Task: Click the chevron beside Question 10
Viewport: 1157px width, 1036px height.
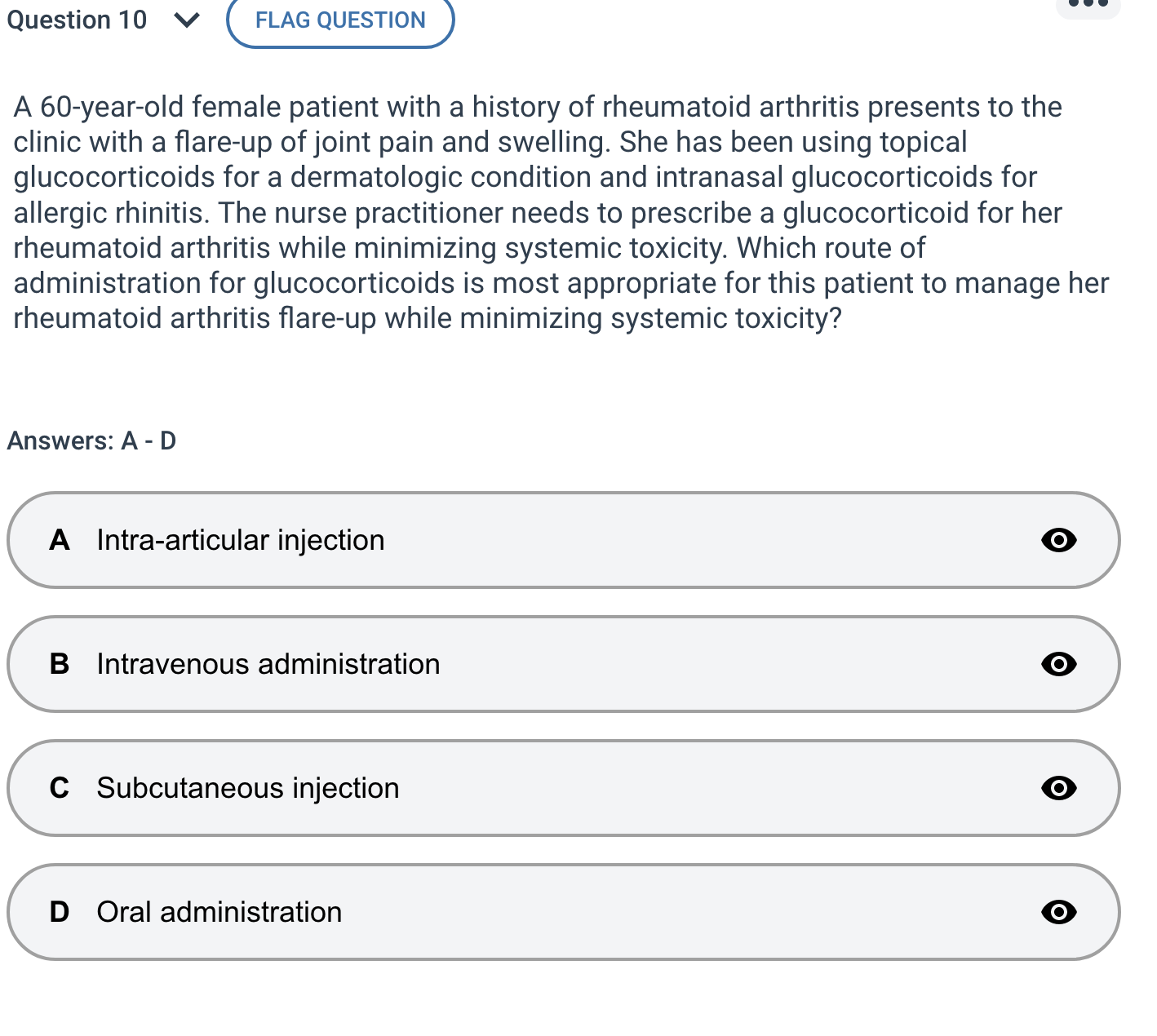Action: coord(186,20)
